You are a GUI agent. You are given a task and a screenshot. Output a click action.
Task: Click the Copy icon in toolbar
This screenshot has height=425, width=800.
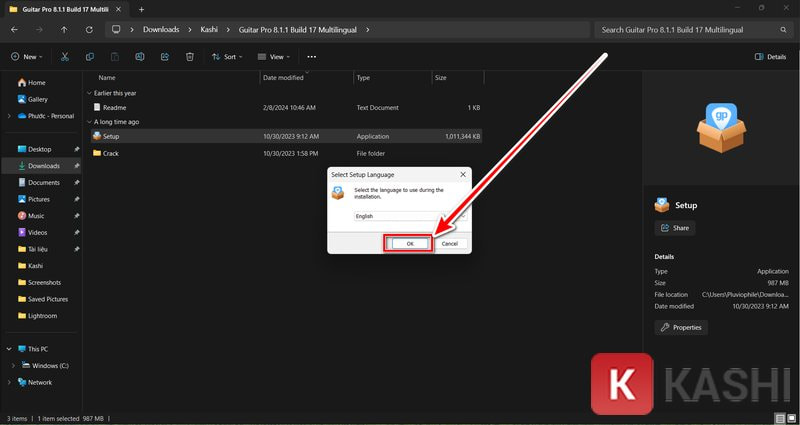90,57
